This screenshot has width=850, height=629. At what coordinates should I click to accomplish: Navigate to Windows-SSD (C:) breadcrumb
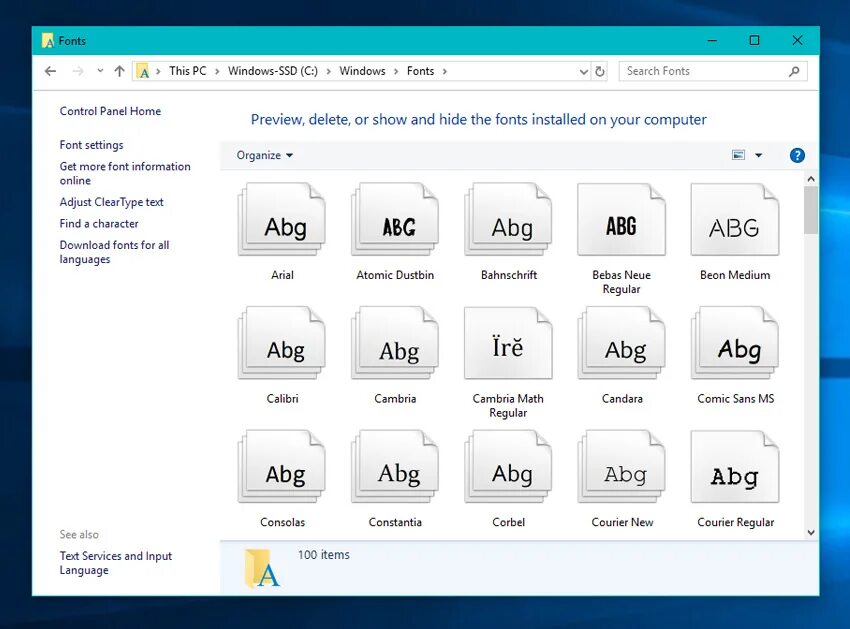[x=273, y=71]
